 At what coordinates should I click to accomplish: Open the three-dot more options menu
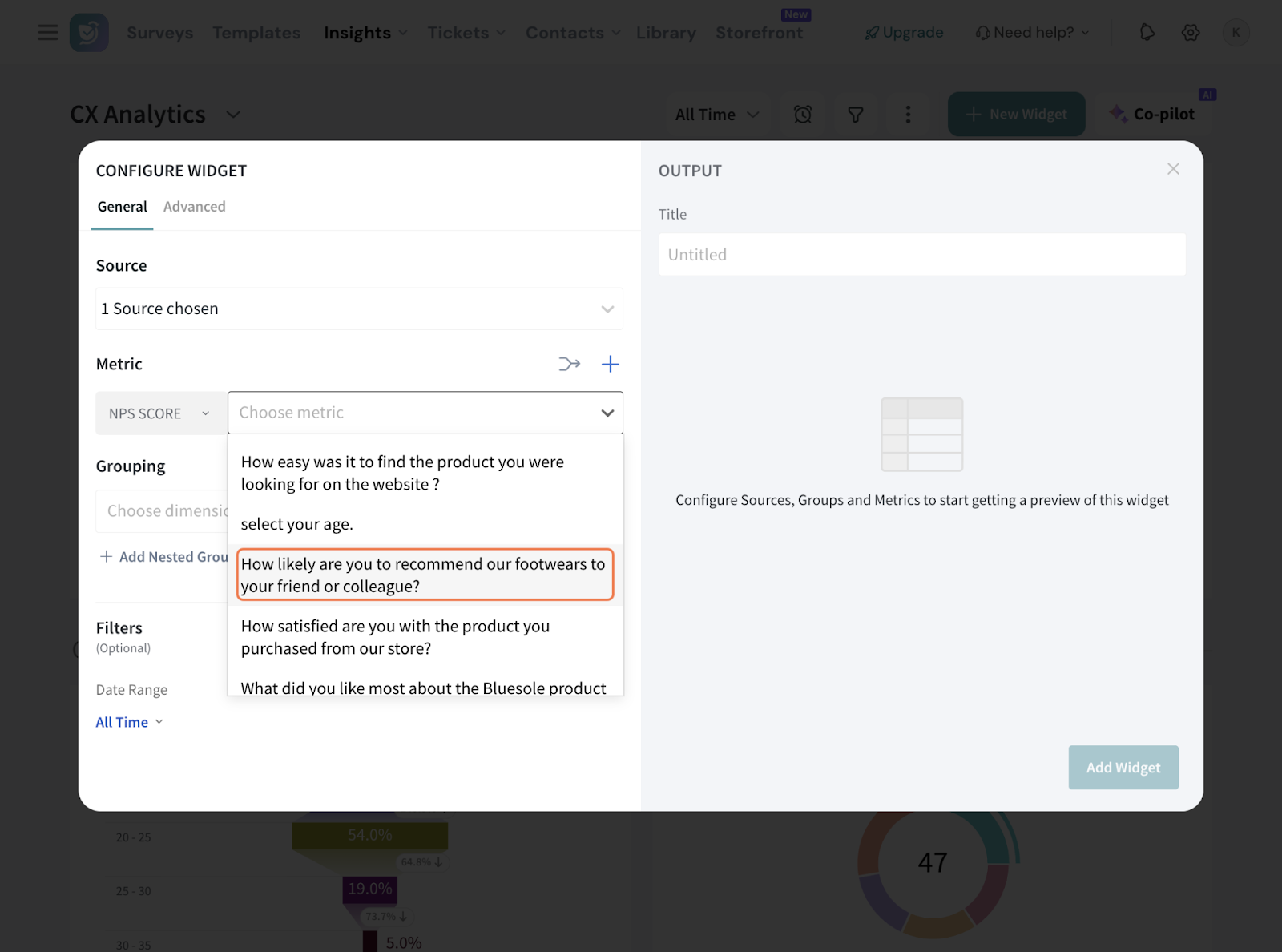pyautogui.click(x=908, y=115)
